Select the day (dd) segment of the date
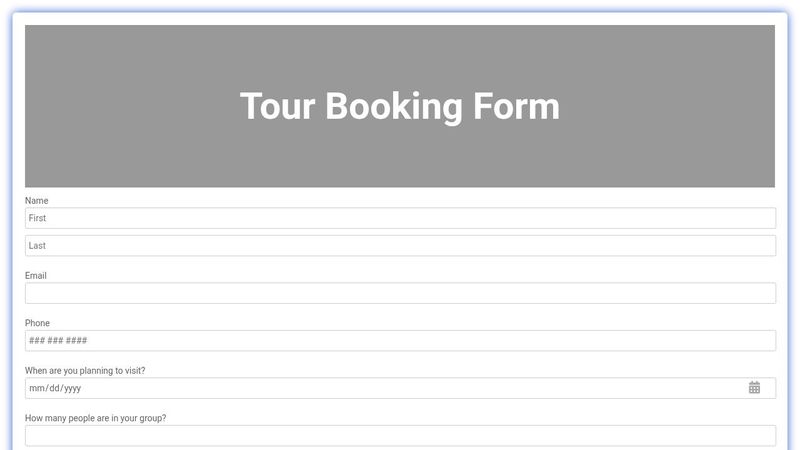 (x=54, y=388)
